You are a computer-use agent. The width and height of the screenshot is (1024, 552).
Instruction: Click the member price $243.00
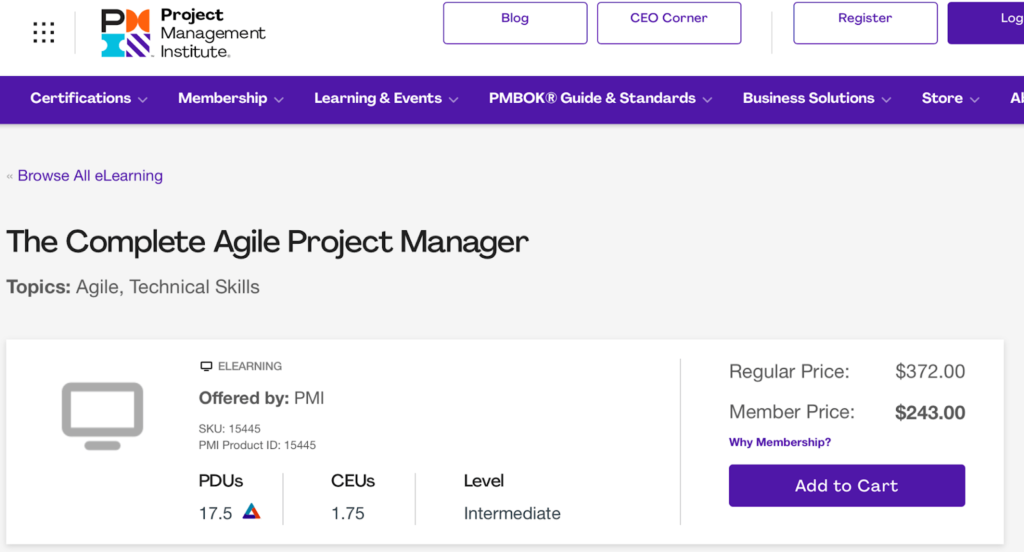pyautogui.click(x=930, y=413)
